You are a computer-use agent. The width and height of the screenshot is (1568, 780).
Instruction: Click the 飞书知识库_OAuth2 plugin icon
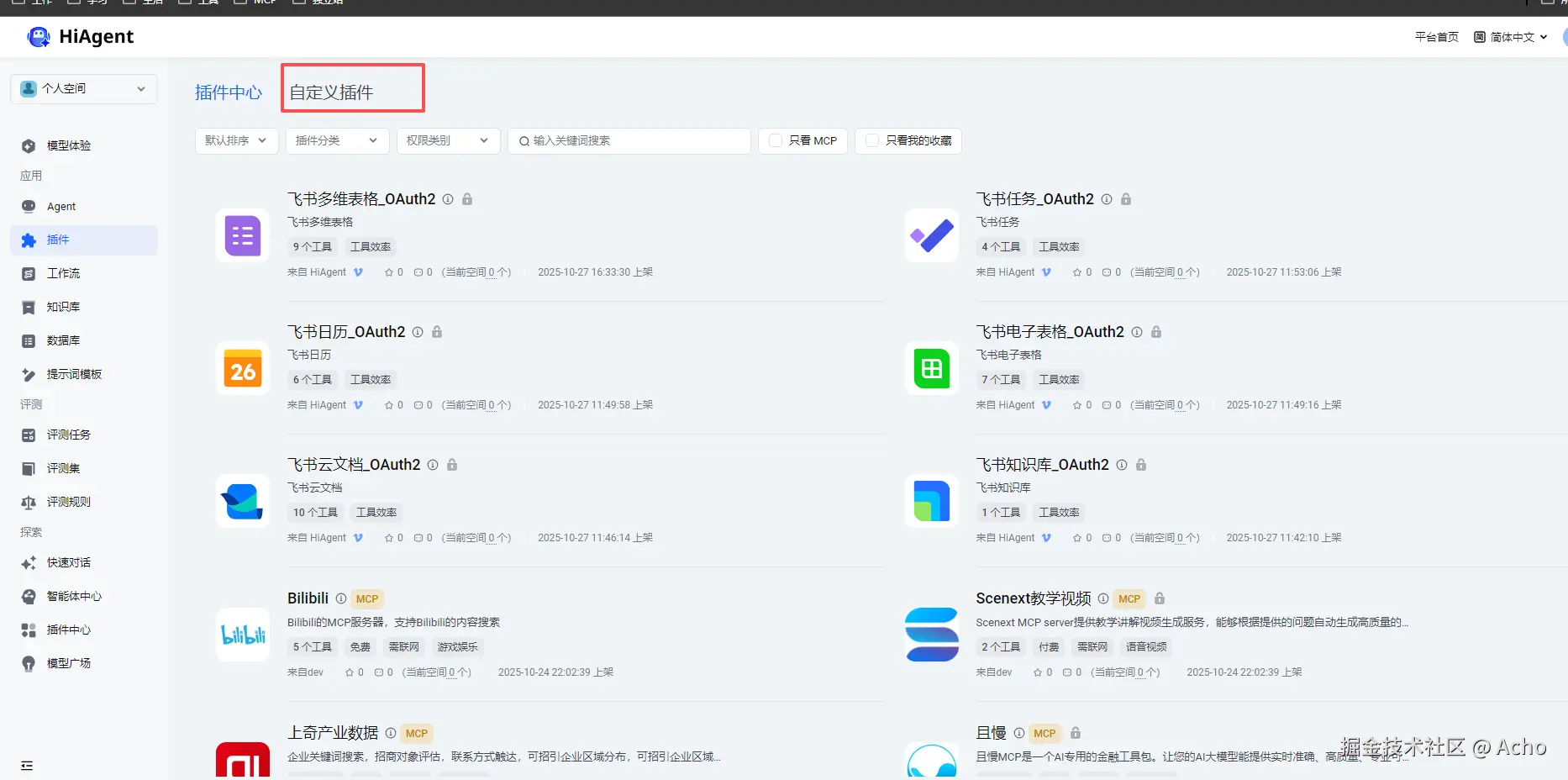coord(932,501)
